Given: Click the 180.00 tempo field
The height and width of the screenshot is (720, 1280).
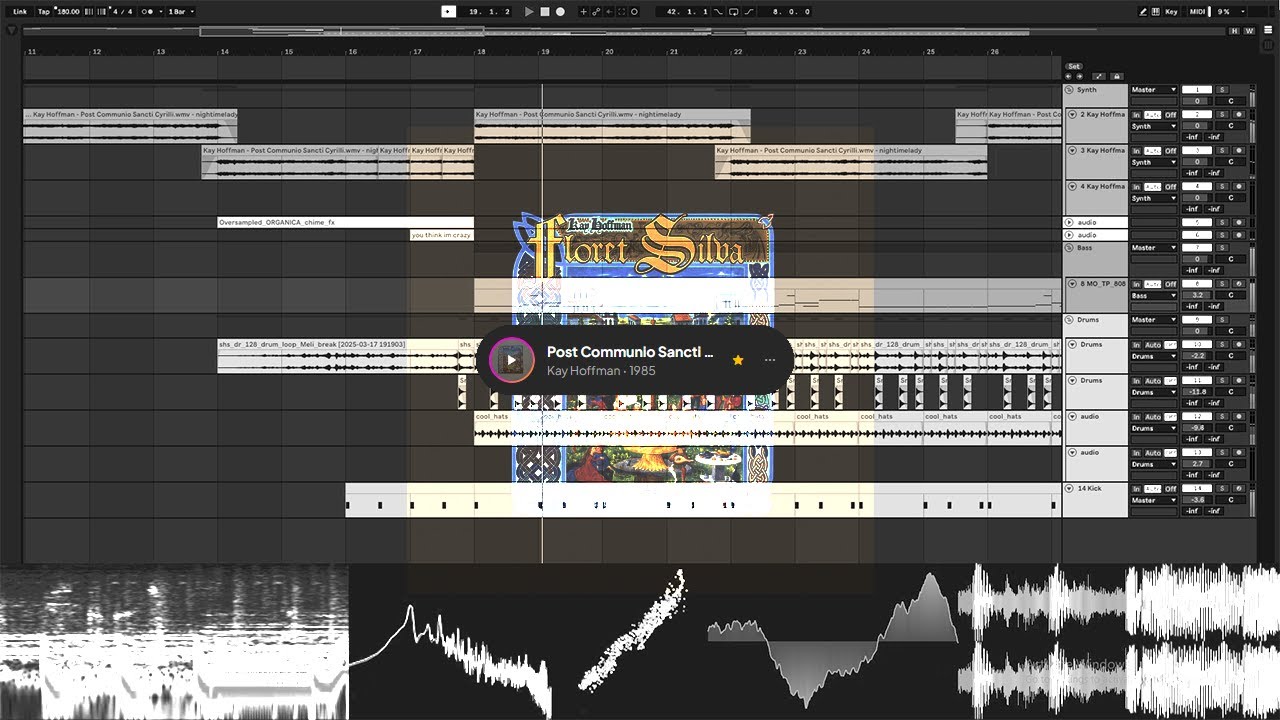Looking at the screenshot, I should (68, 12).
